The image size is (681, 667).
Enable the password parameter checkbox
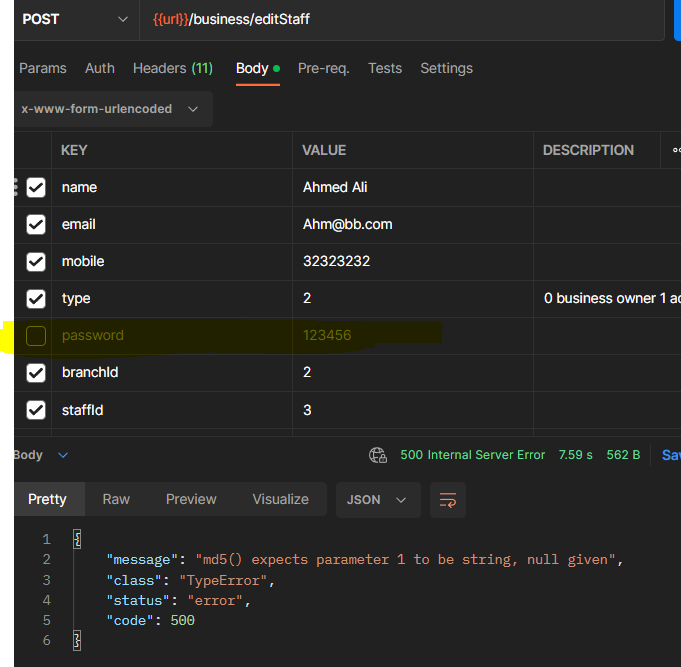tap(36, 336)
